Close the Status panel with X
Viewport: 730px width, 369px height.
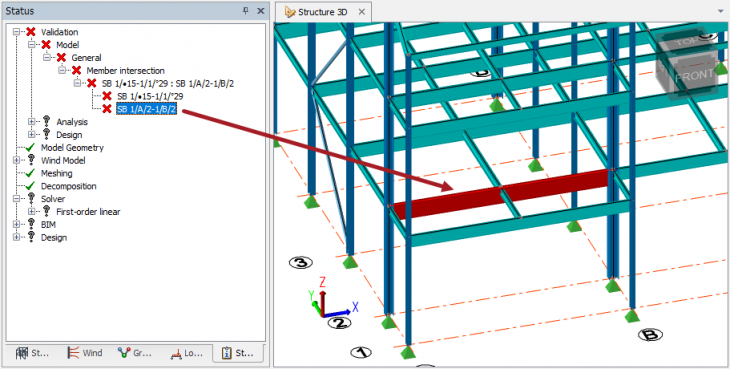tap(260, 11)
